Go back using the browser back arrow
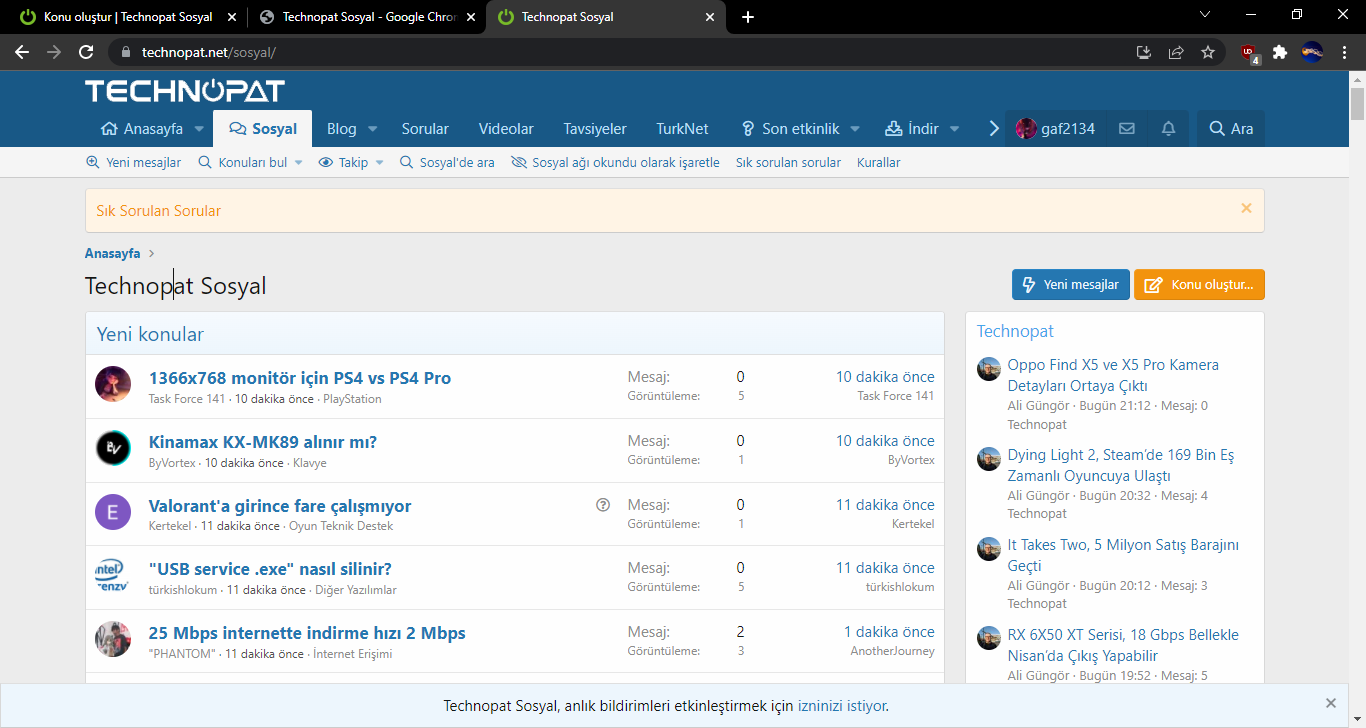This screenshot has width=1366, height=728. tap(22, 52)
